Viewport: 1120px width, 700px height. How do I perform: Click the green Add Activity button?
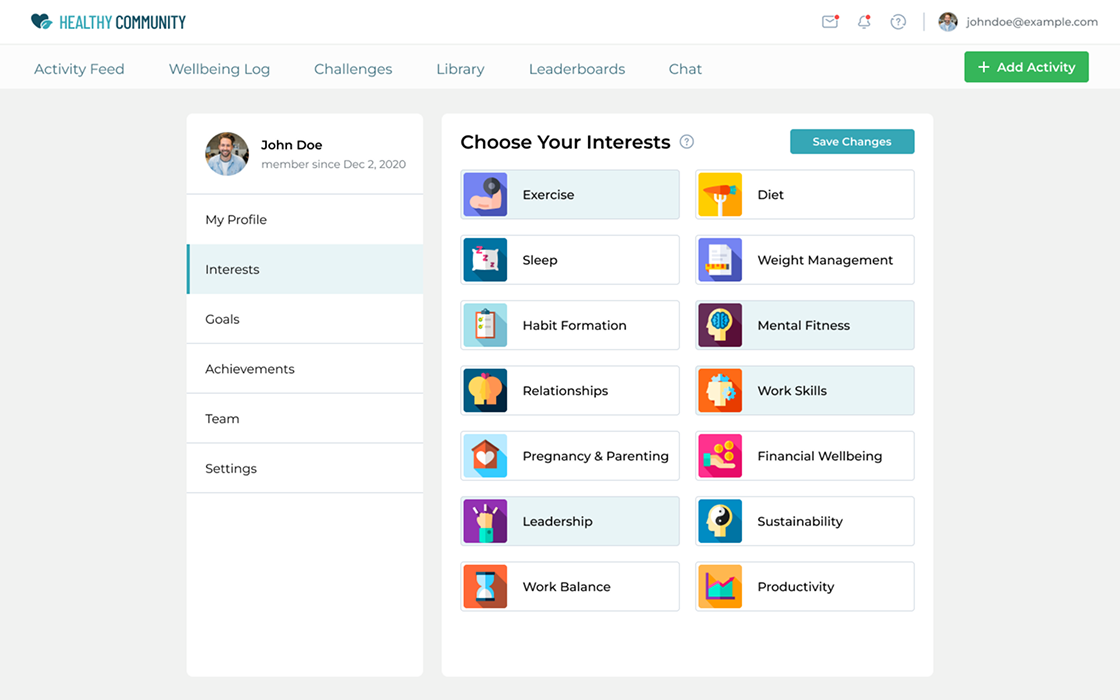1026,67
